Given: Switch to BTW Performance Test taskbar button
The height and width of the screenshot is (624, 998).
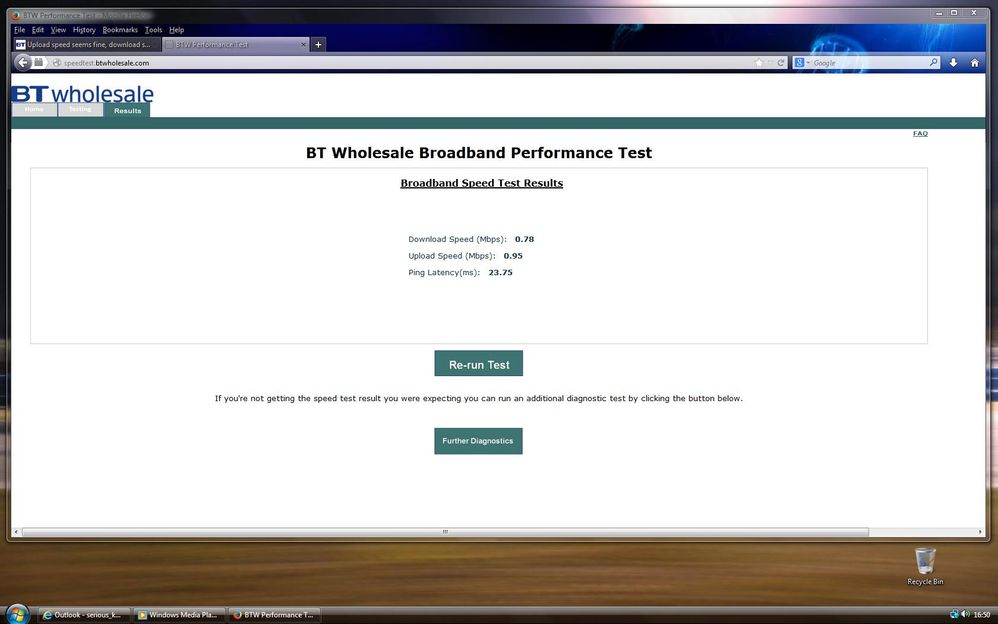Looking at the screenshot, I should tap(274, 614).
